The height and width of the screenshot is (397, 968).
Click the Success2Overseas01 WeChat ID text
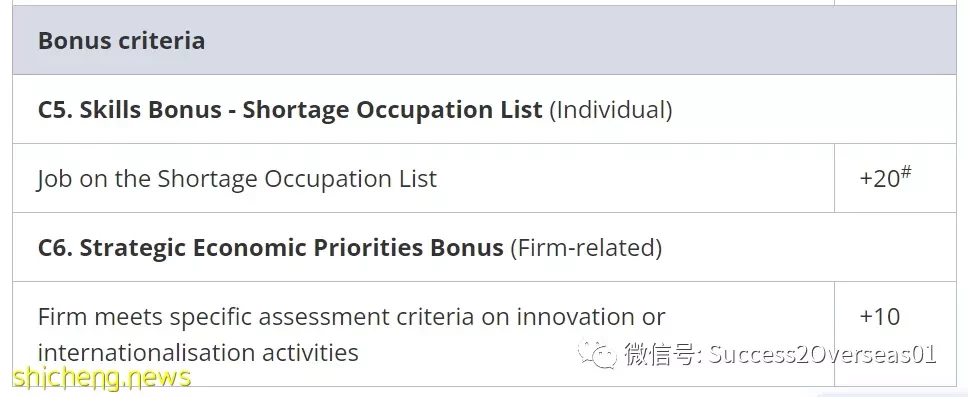[822, 354]
